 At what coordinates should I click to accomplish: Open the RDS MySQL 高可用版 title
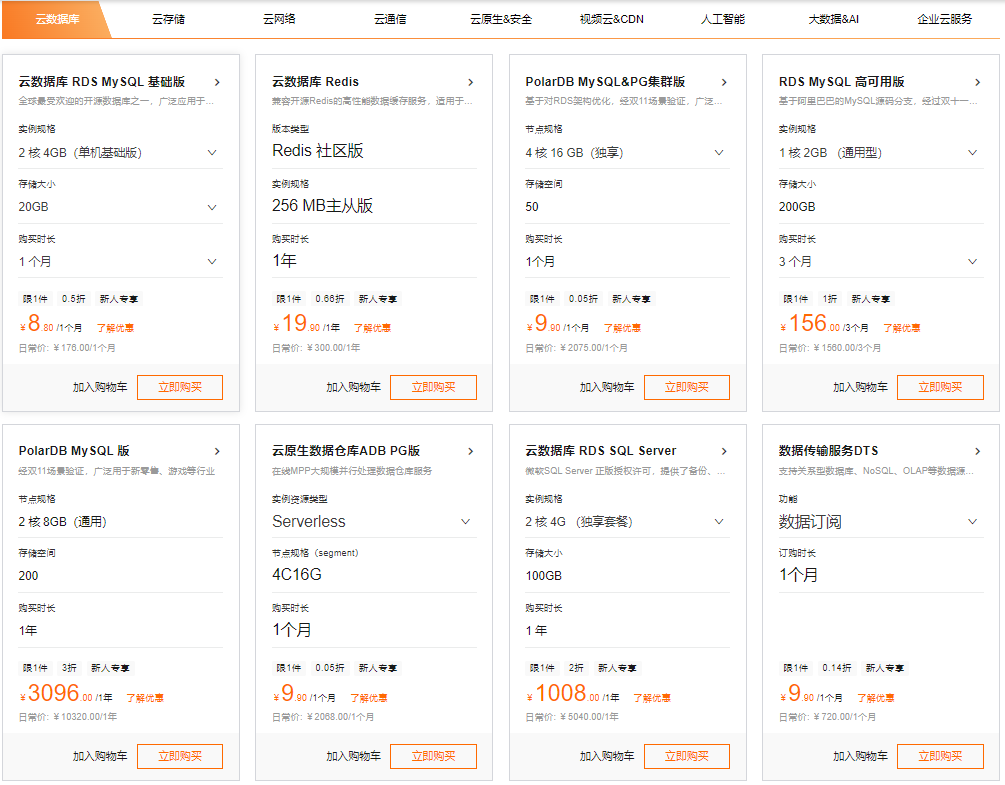(842, 82)
